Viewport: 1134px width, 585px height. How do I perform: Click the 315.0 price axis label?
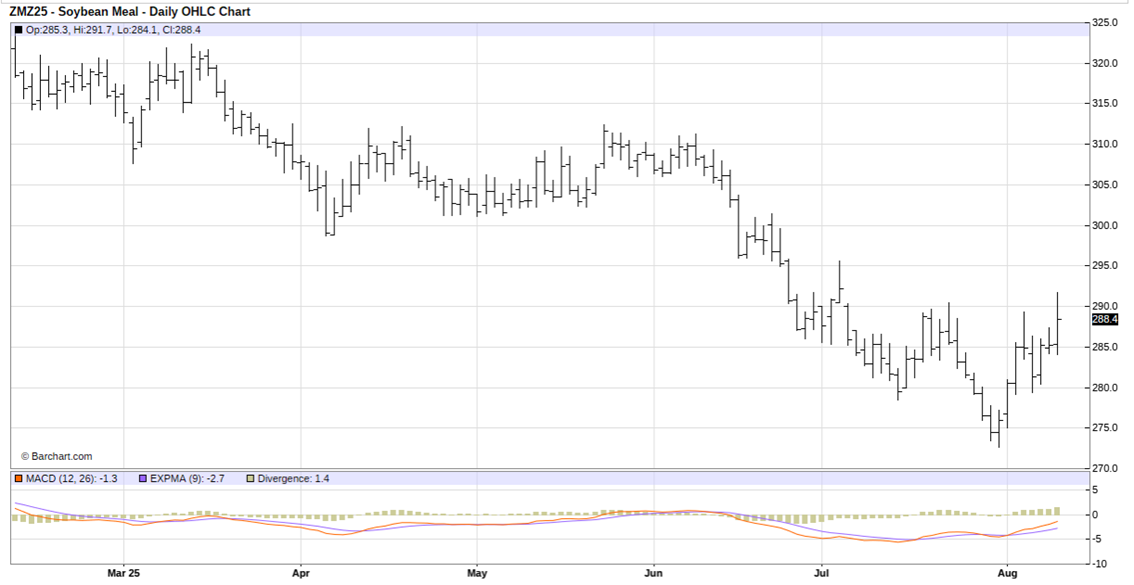(x=1104, y=104)
